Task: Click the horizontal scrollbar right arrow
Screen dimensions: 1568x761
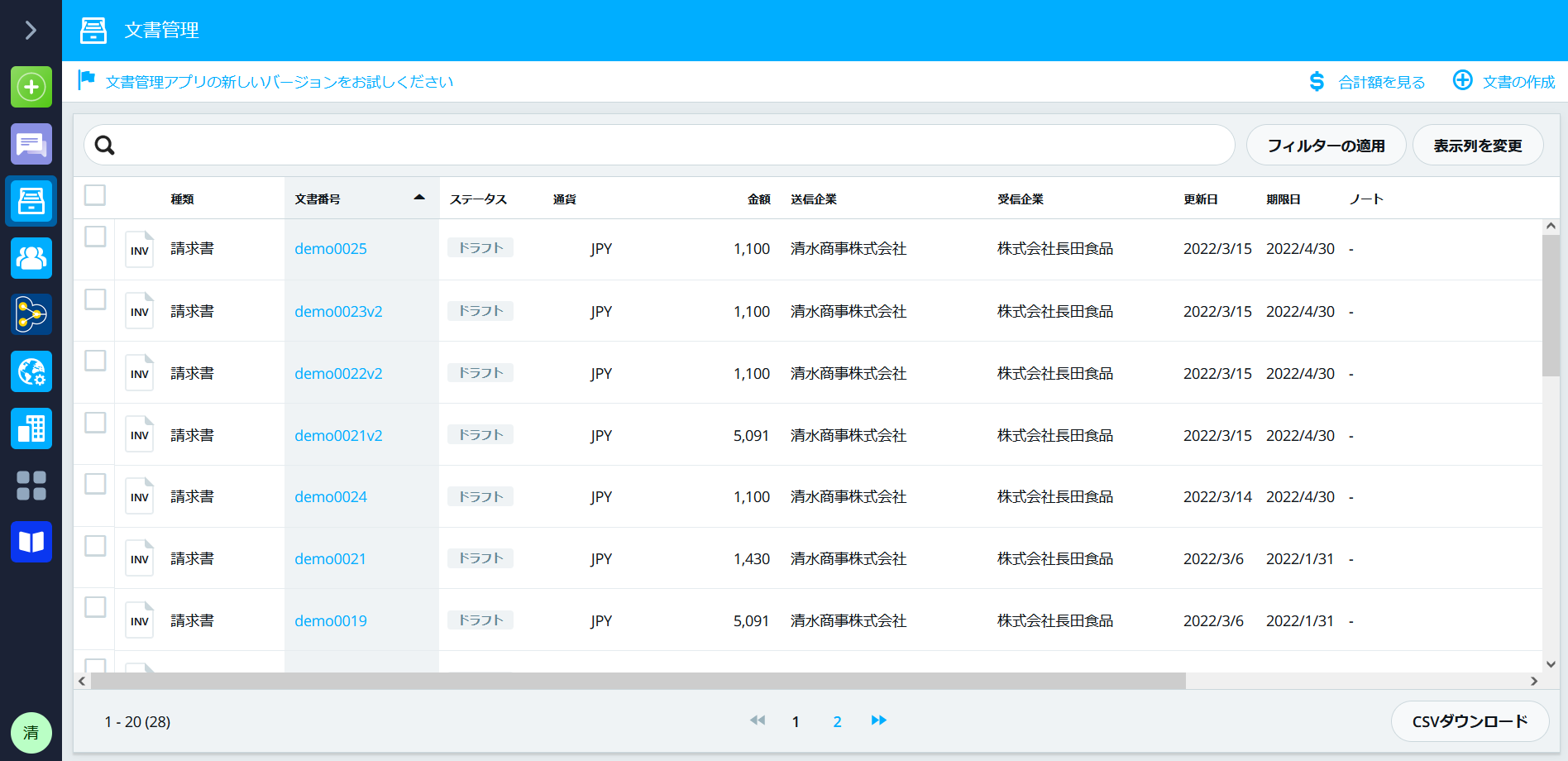Action: (1534, 681)
